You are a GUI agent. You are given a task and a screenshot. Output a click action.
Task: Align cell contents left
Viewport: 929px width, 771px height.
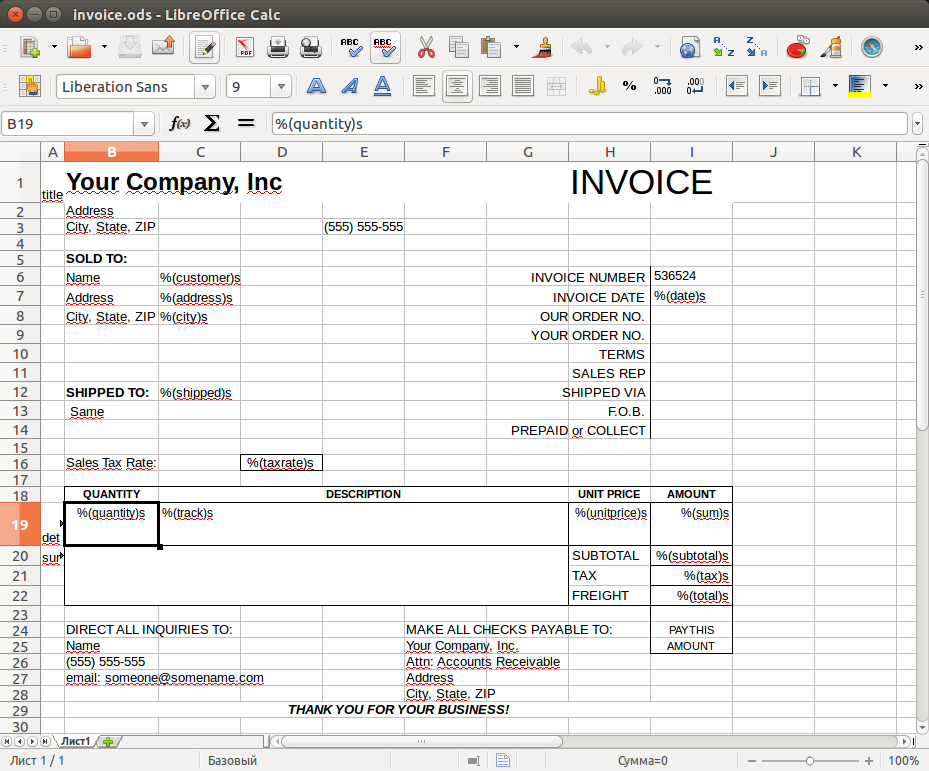[x=424, y=87]
